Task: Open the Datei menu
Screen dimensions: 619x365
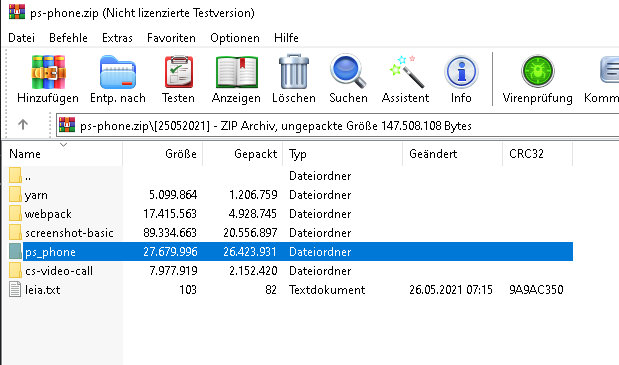Action: [x=21, y=38]
